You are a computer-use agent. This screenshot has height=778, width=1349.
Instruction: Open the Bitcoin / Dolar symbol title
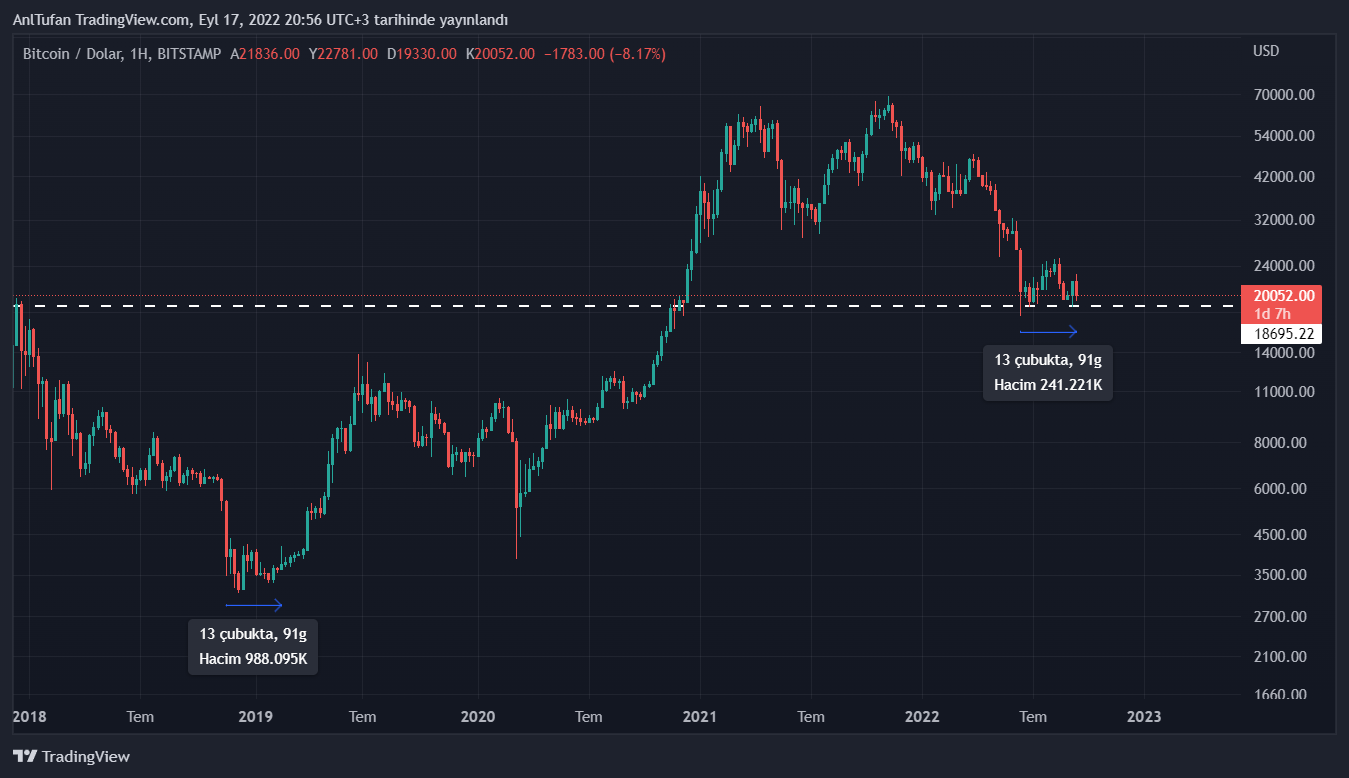click(121, 53)
